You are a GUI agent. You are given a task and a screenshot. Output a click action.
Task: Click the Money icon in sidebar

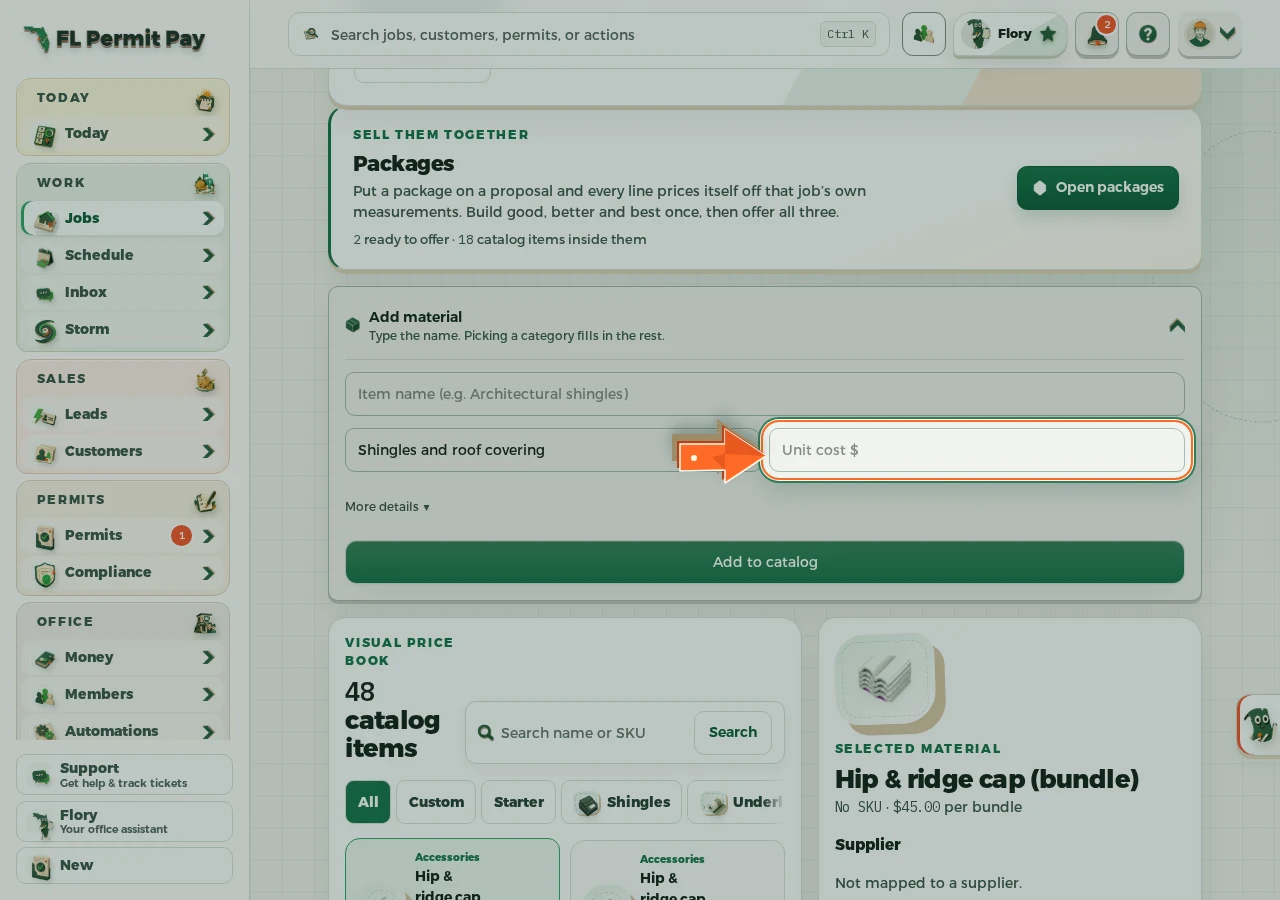(45, 659)
